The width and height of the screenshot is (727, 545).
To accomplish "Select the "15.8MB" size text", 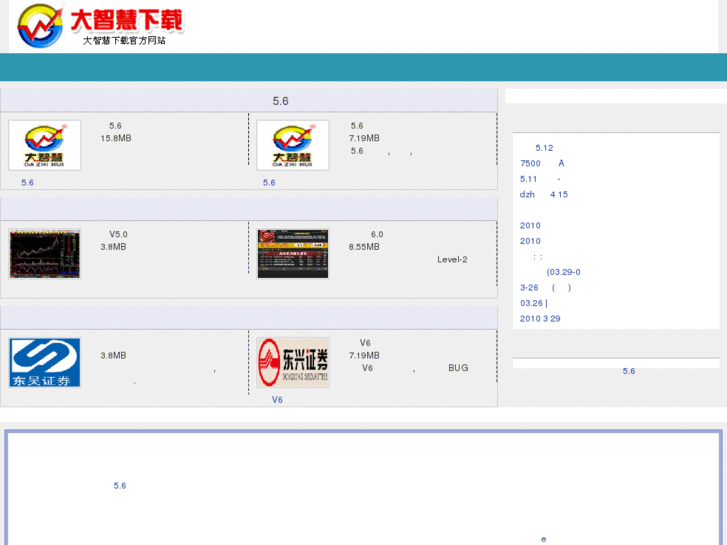I will pos(116,138).
